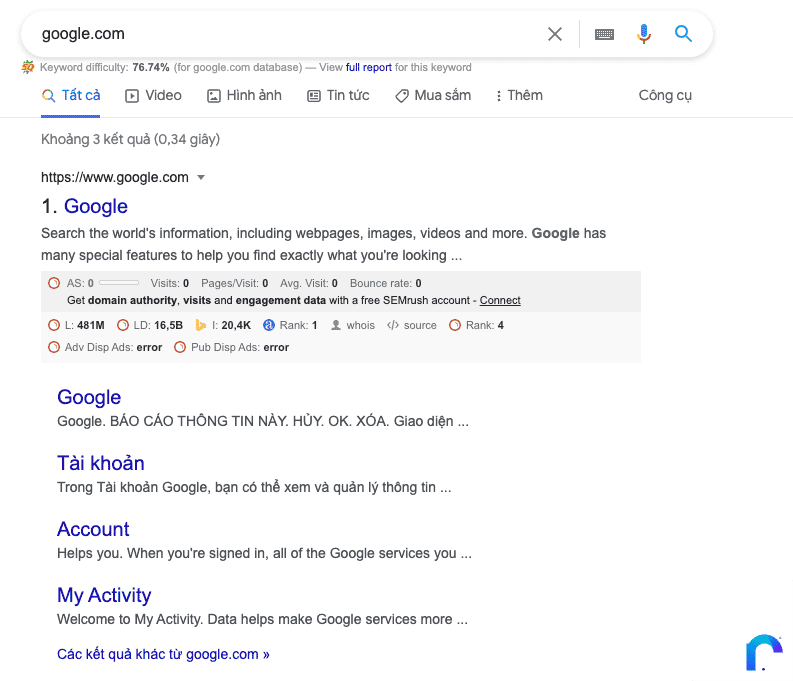
Task: Clear the search box with the X icon
Action: click(555, 34)
